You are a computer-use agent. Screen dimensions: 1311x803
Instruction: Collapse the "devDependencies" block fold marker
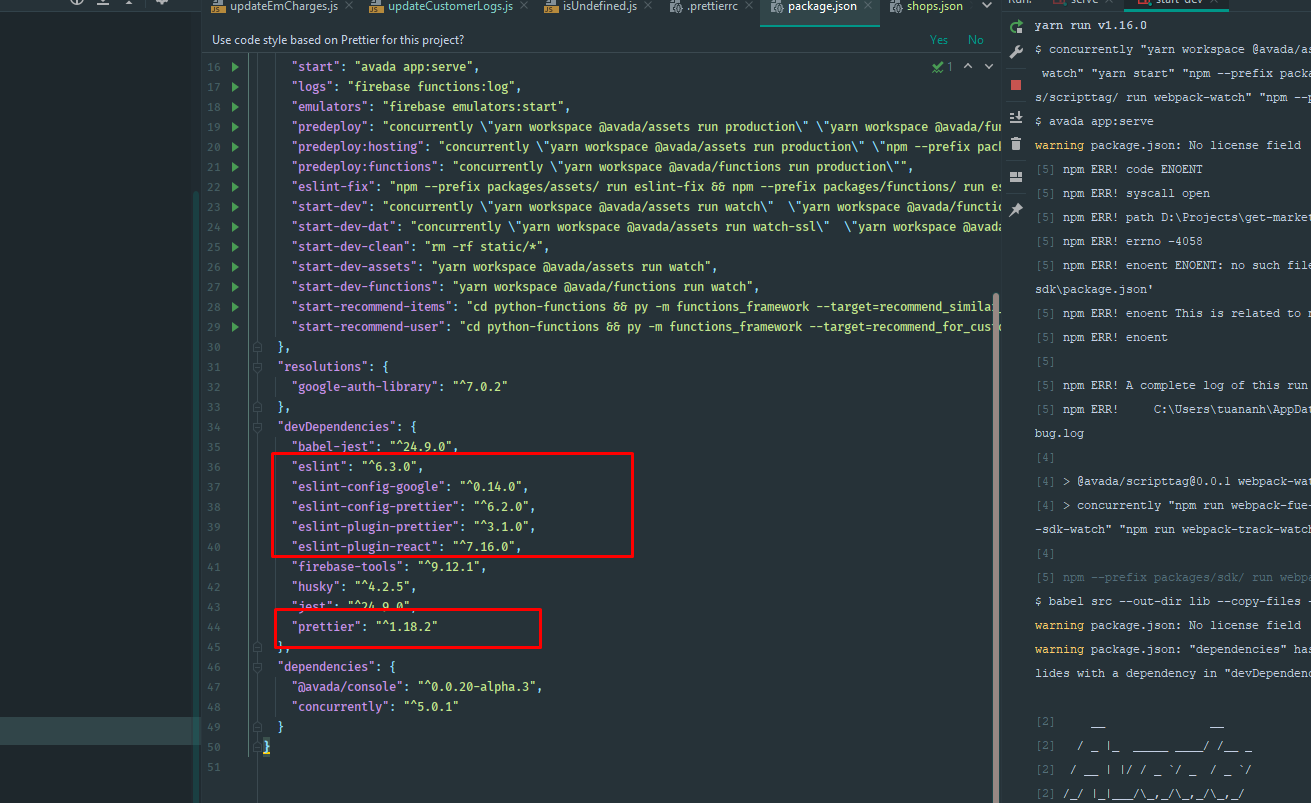pyautogui.click(x=257, y=427)
